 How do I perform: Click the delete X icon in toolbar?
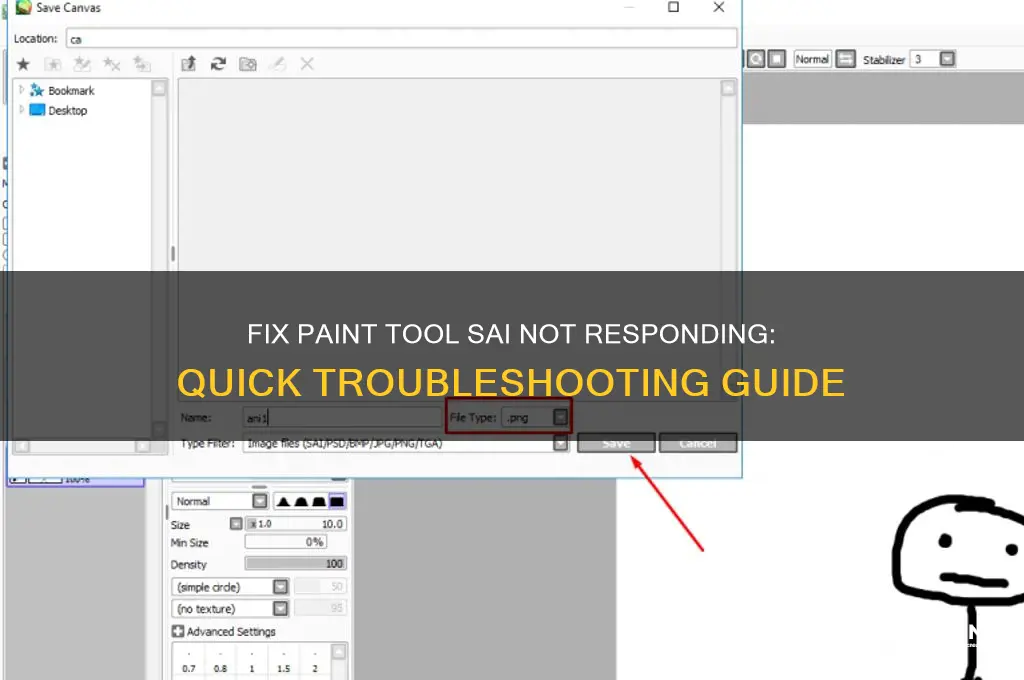point(307,64)
